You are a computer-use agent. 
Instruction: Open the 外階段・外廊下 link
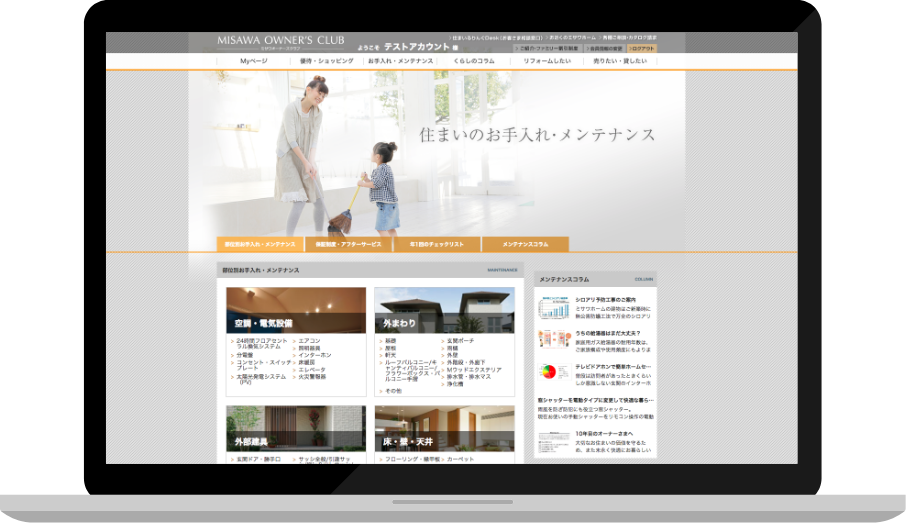(466, 362)
